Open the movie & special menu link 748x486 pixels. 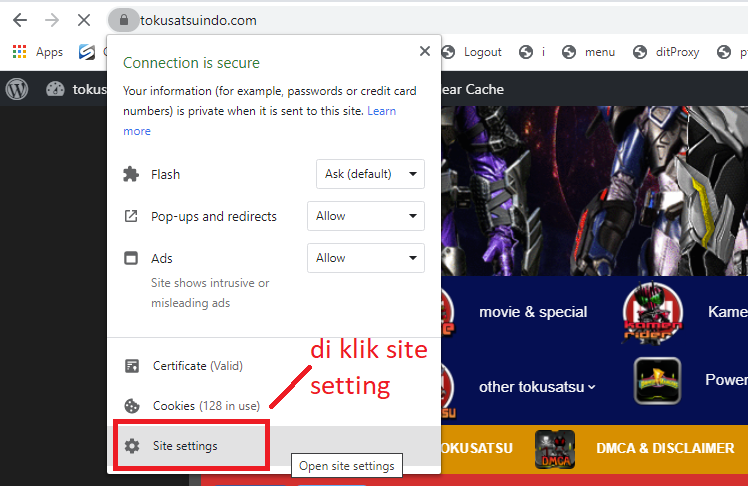coord(533,312)
